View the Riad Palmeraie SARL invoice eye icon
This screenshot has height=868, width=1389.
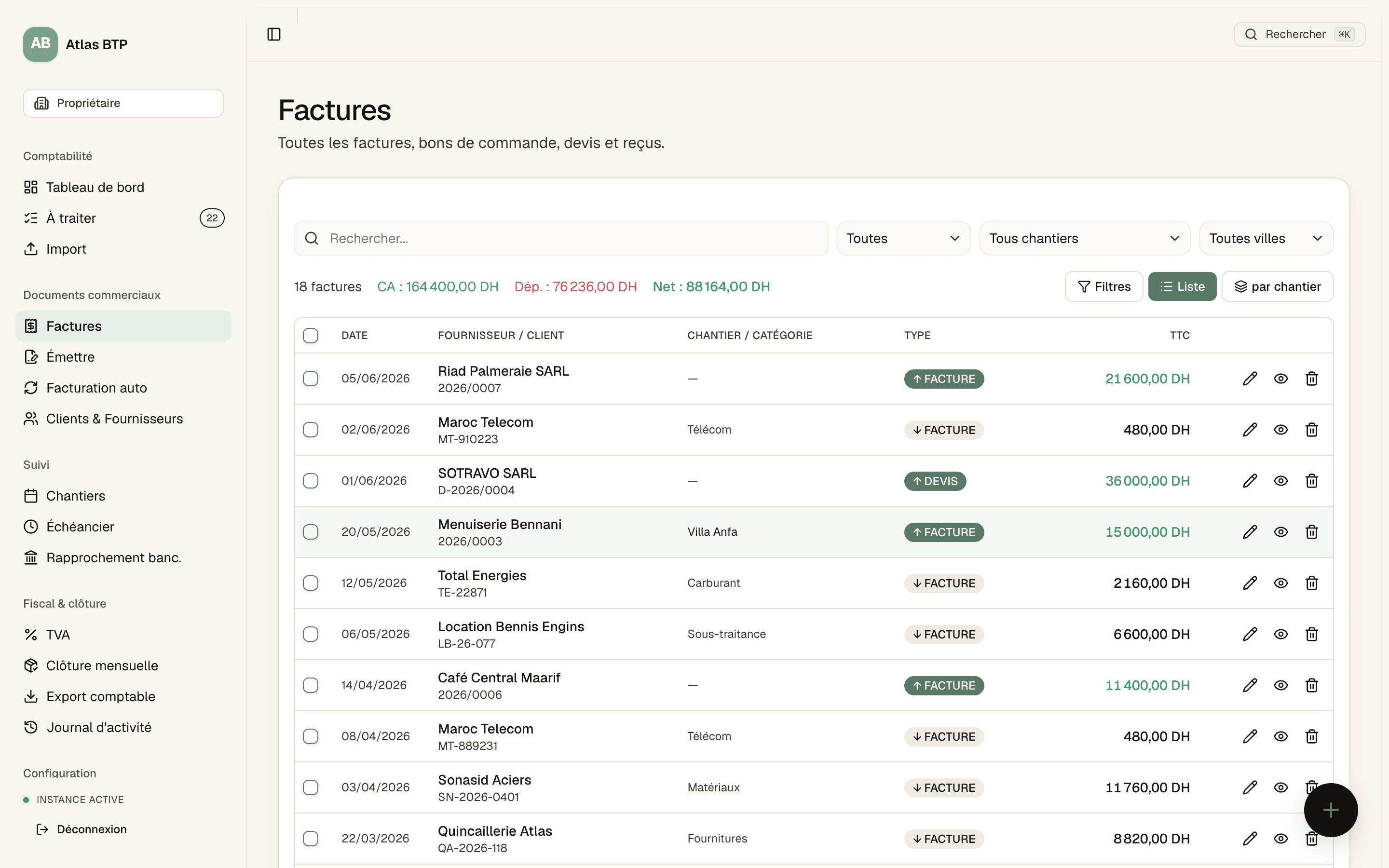point(1280,379)
